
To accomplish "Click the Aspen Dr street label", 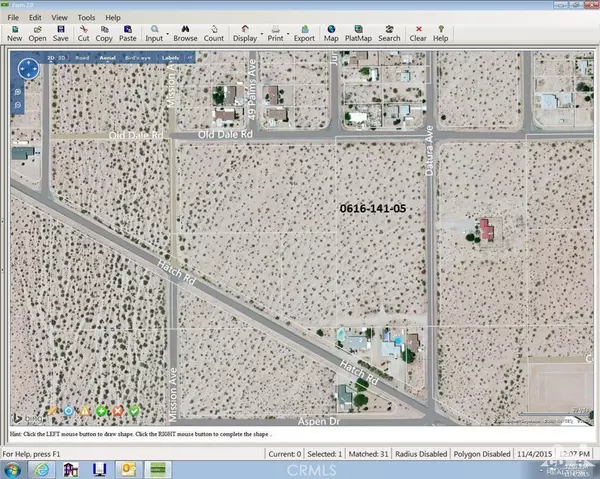I will (x=319, y=421).
